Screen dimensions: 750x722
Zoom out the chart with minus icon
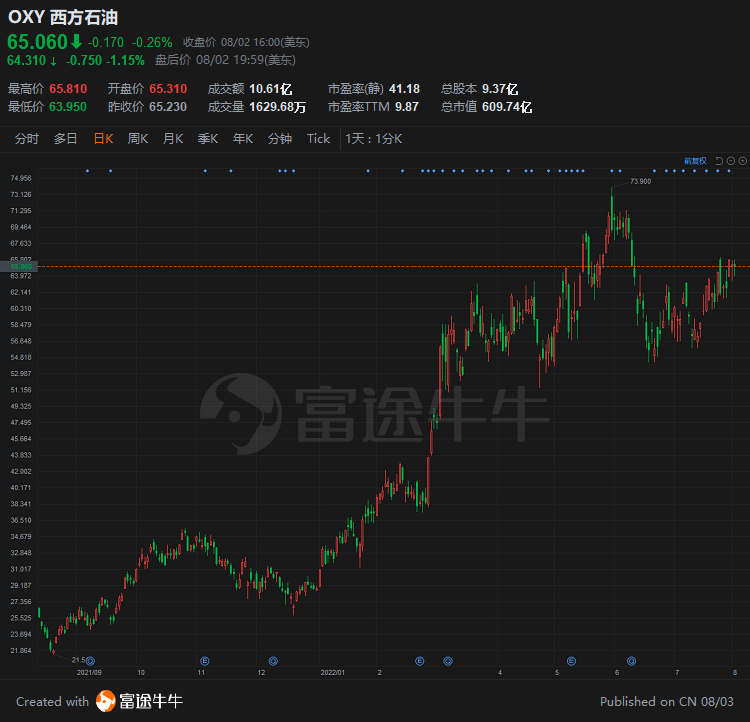pos(731,160)
